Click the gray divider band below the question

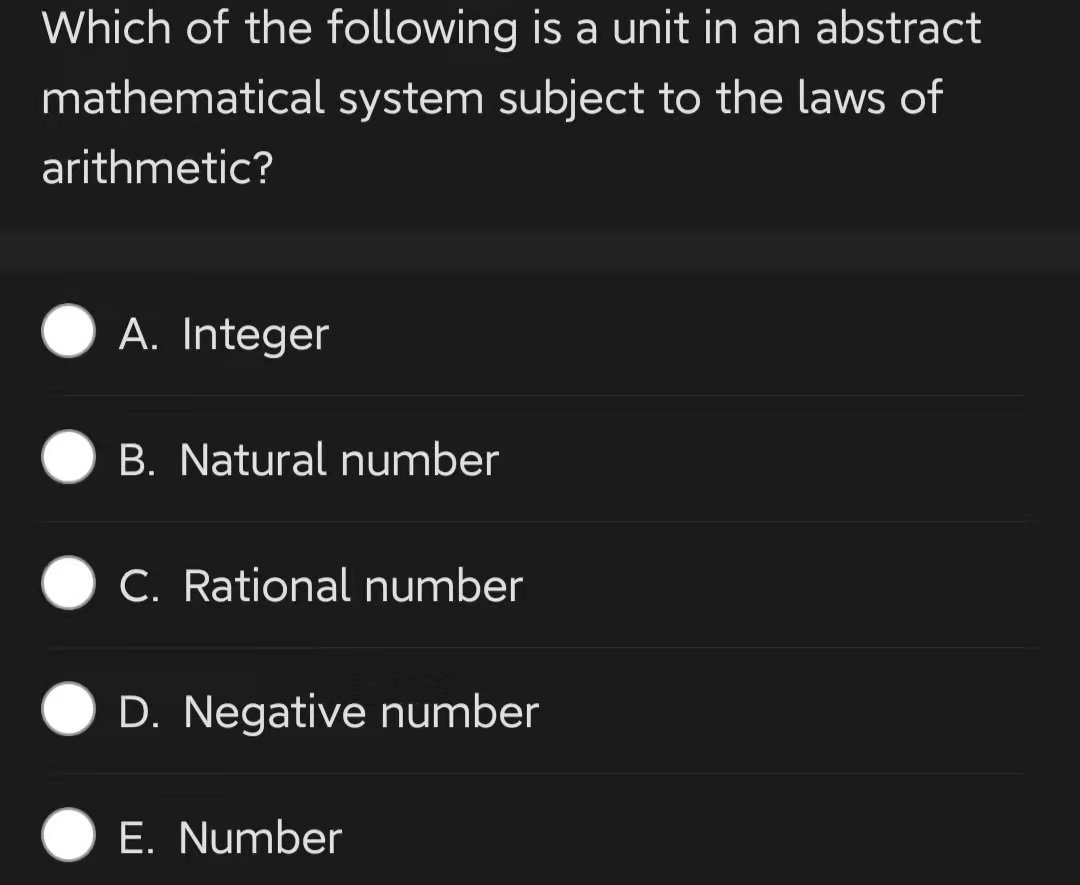coord(540,250)
